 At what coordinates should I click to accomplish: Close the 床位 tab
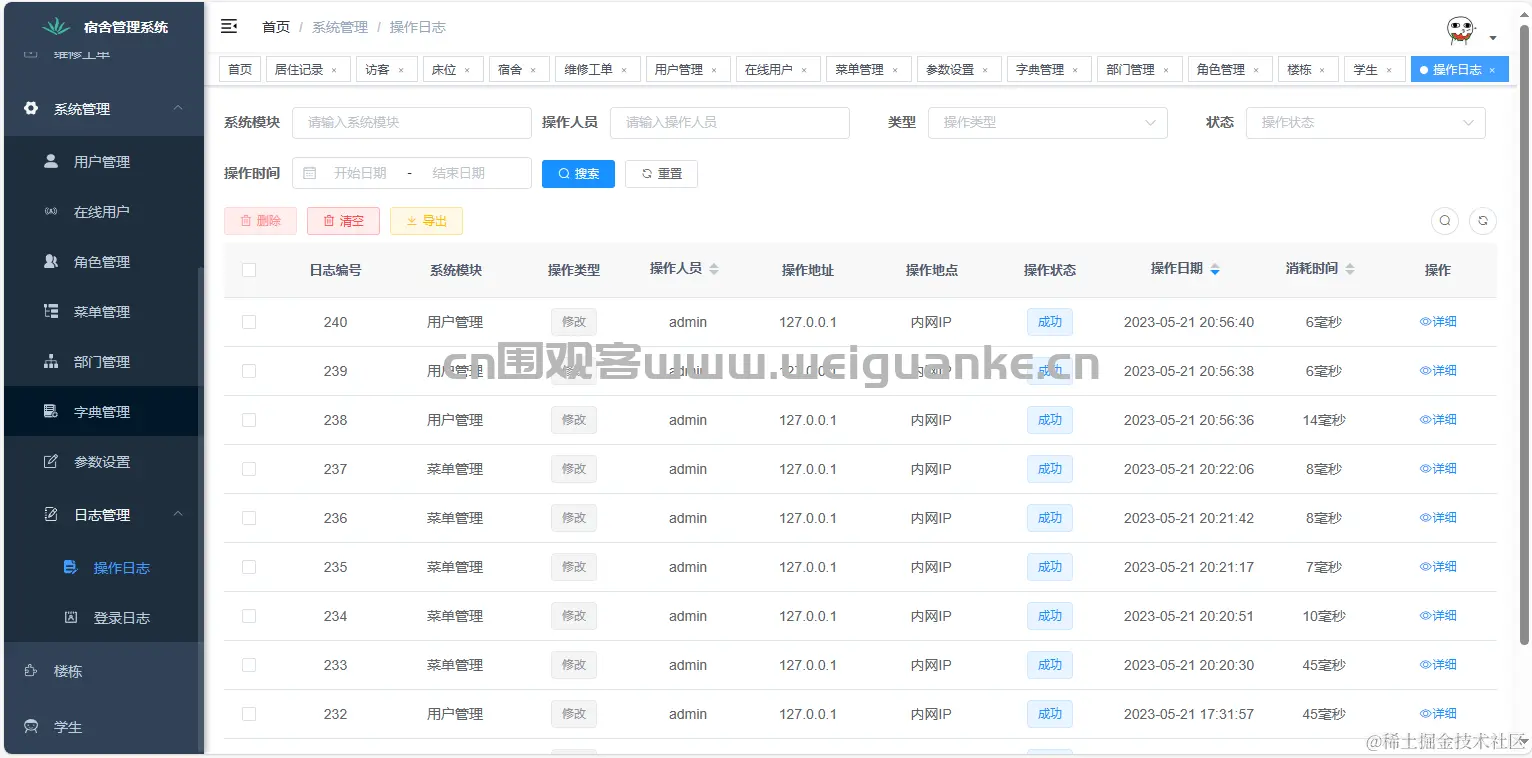467,70
